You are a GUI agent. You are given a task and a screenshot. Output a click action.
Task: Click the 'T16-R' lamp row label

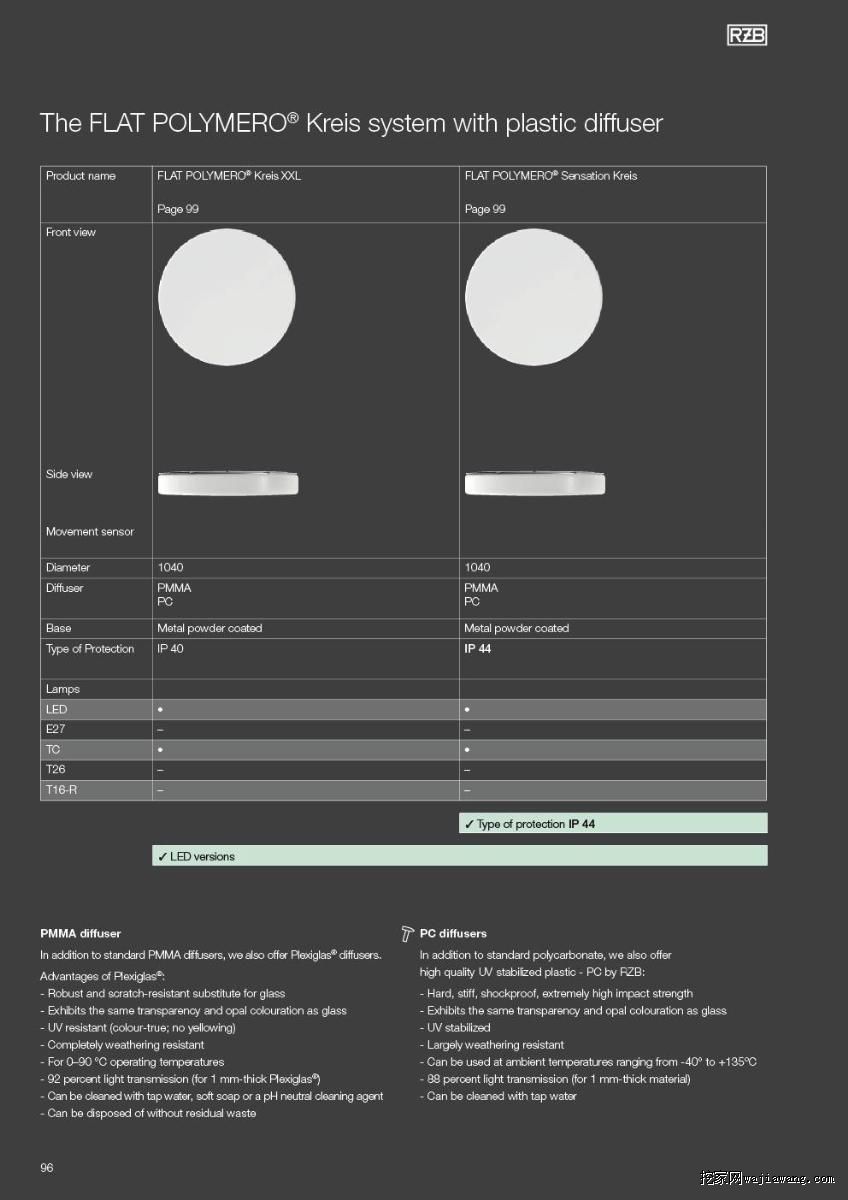(x=61, y=790)
